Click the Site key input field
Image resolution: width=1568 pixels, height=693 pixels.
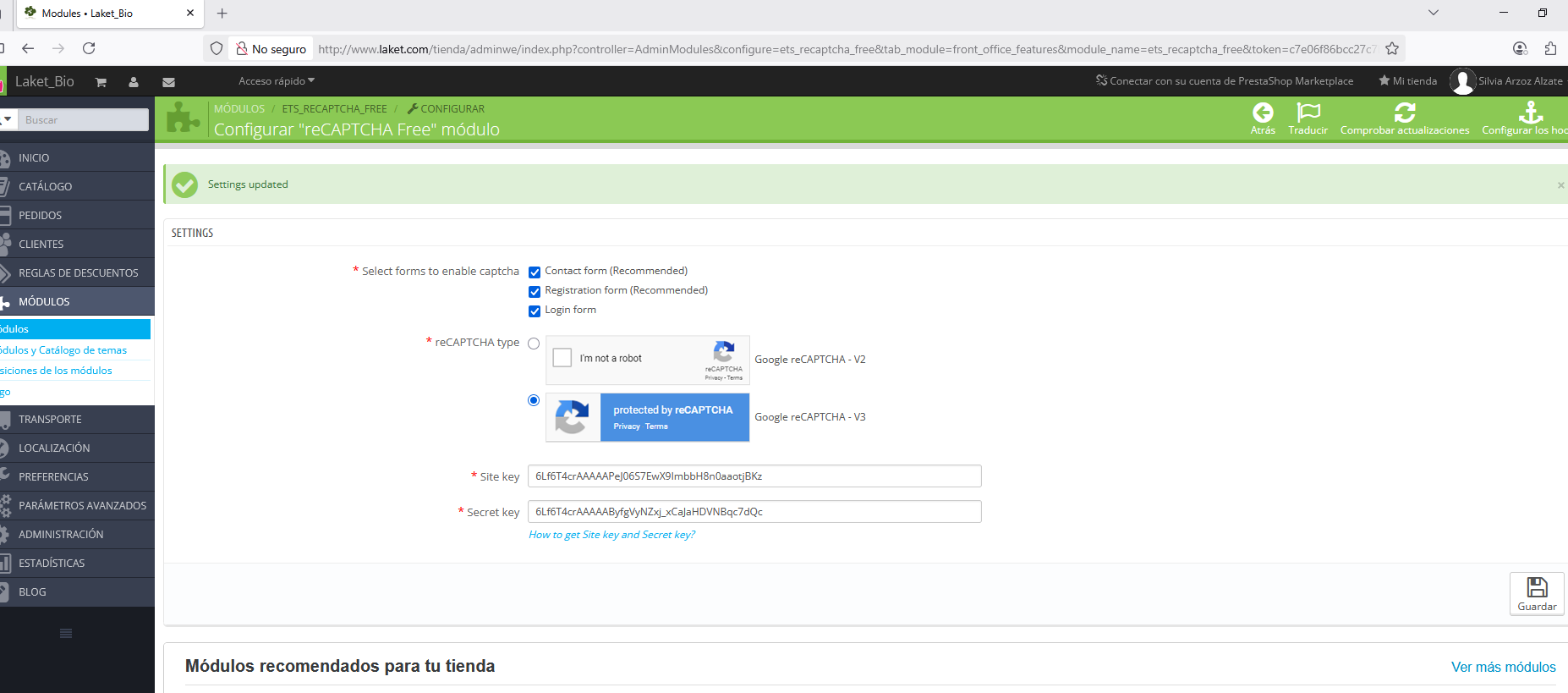tap(754, 476)
